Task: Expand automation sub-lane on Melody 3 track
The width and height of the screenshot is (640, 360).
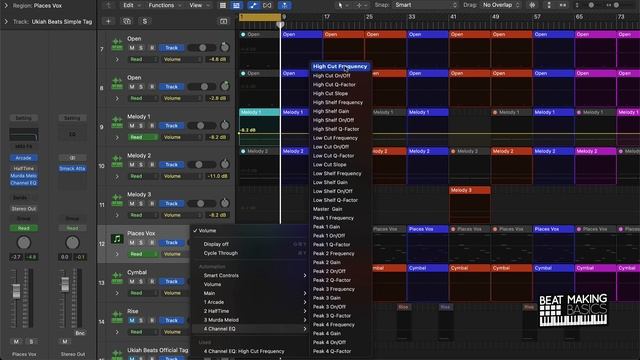Action: (x=117, y=215)
